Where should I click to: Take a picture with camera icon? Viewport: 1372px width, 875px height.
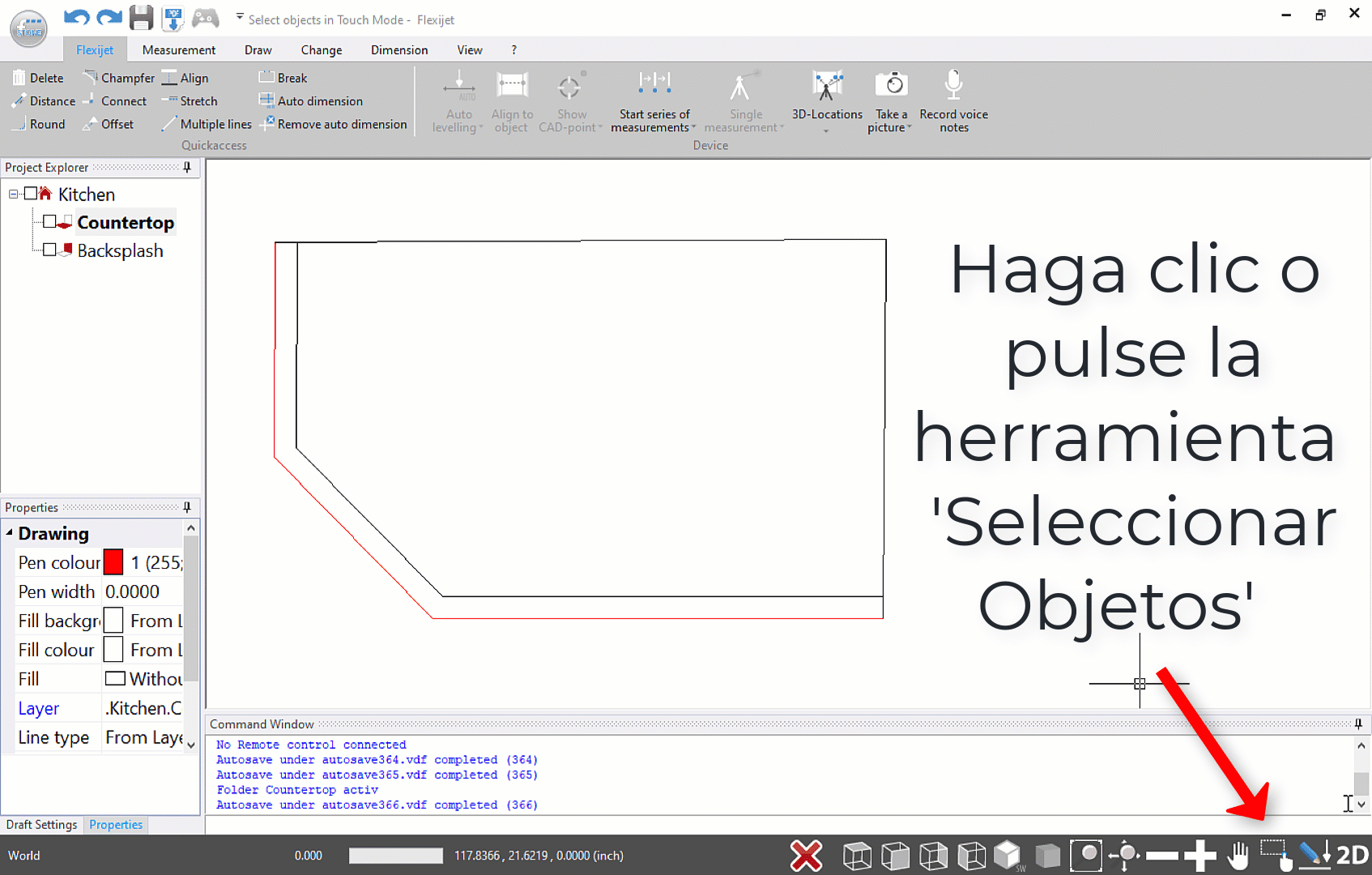click(891, 84)
